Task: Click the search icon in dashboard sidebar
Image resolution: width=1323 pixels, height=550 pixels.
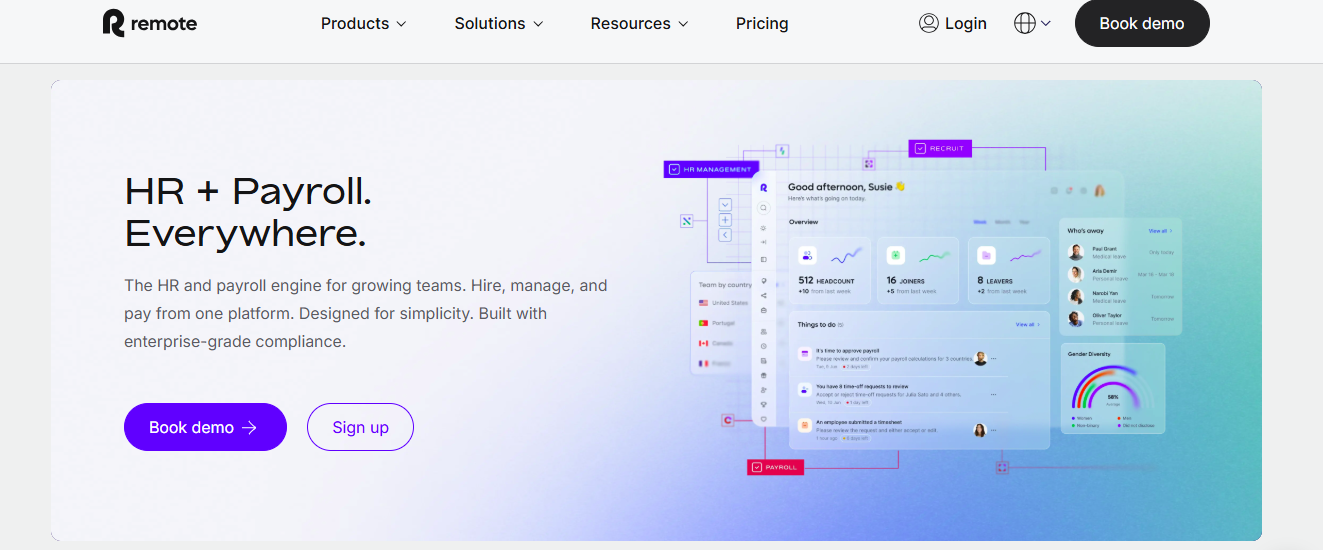Action: [763, 208]
